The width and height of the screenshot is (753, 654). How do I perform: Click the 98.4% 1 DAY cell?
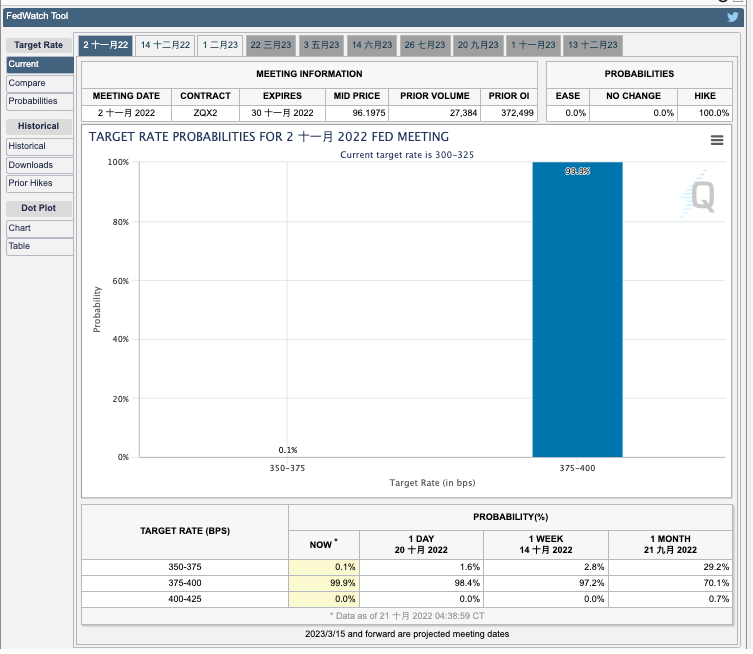pyautogui.click(x=421, y=583)
